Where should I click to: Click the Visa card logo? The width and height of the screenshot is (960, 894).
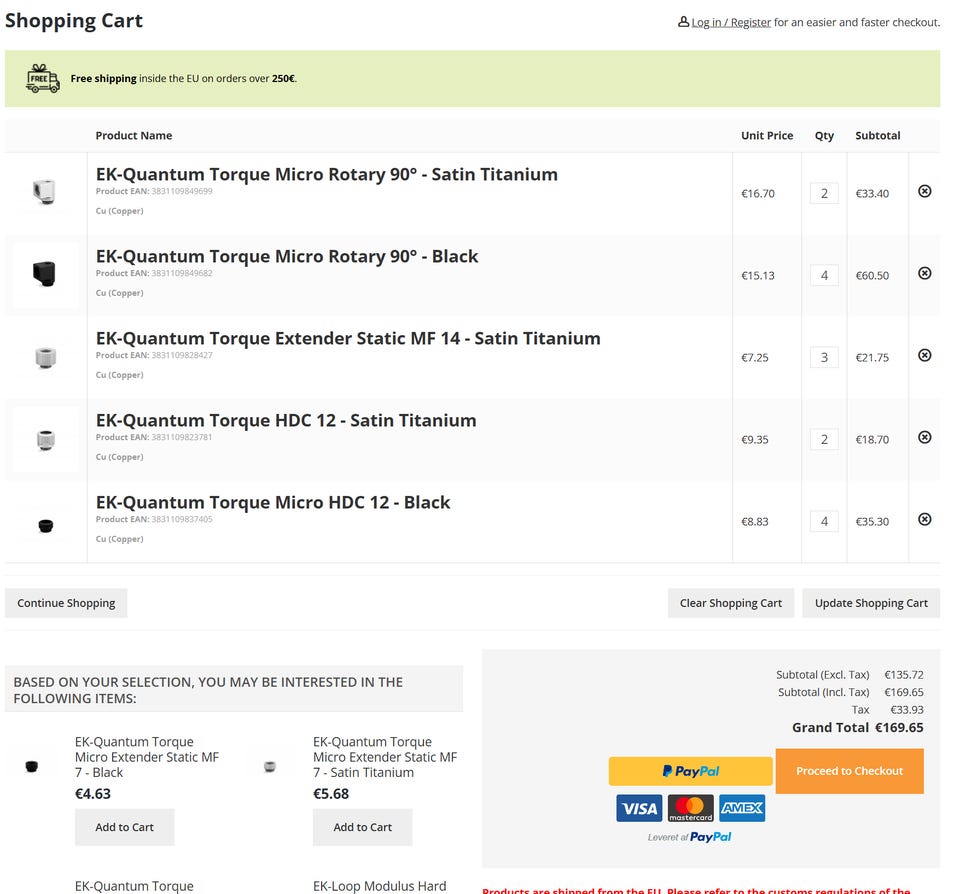(639, 808)
